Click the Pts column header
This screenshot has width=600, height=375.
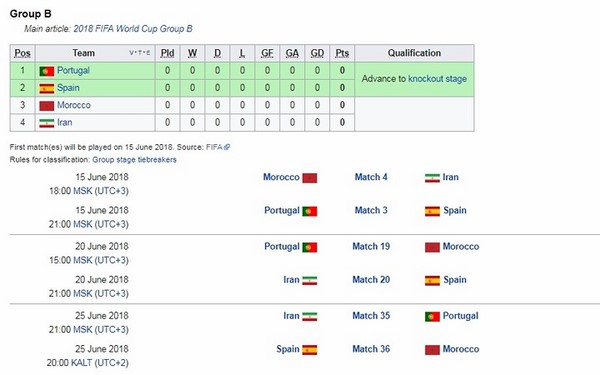pyautogui.click(x=342, y=53)
